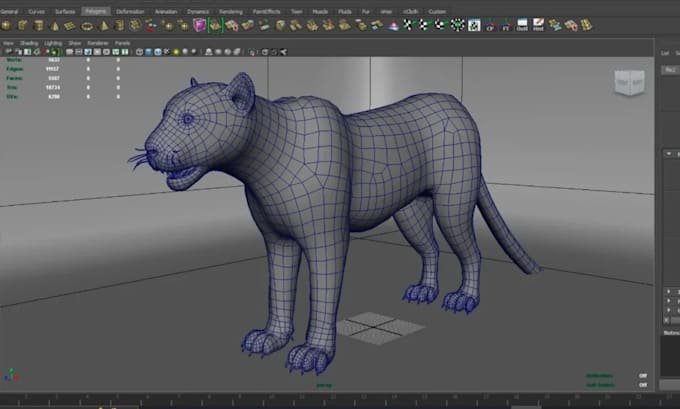Click the shelf icon framed by green brackets

[215, 25]
